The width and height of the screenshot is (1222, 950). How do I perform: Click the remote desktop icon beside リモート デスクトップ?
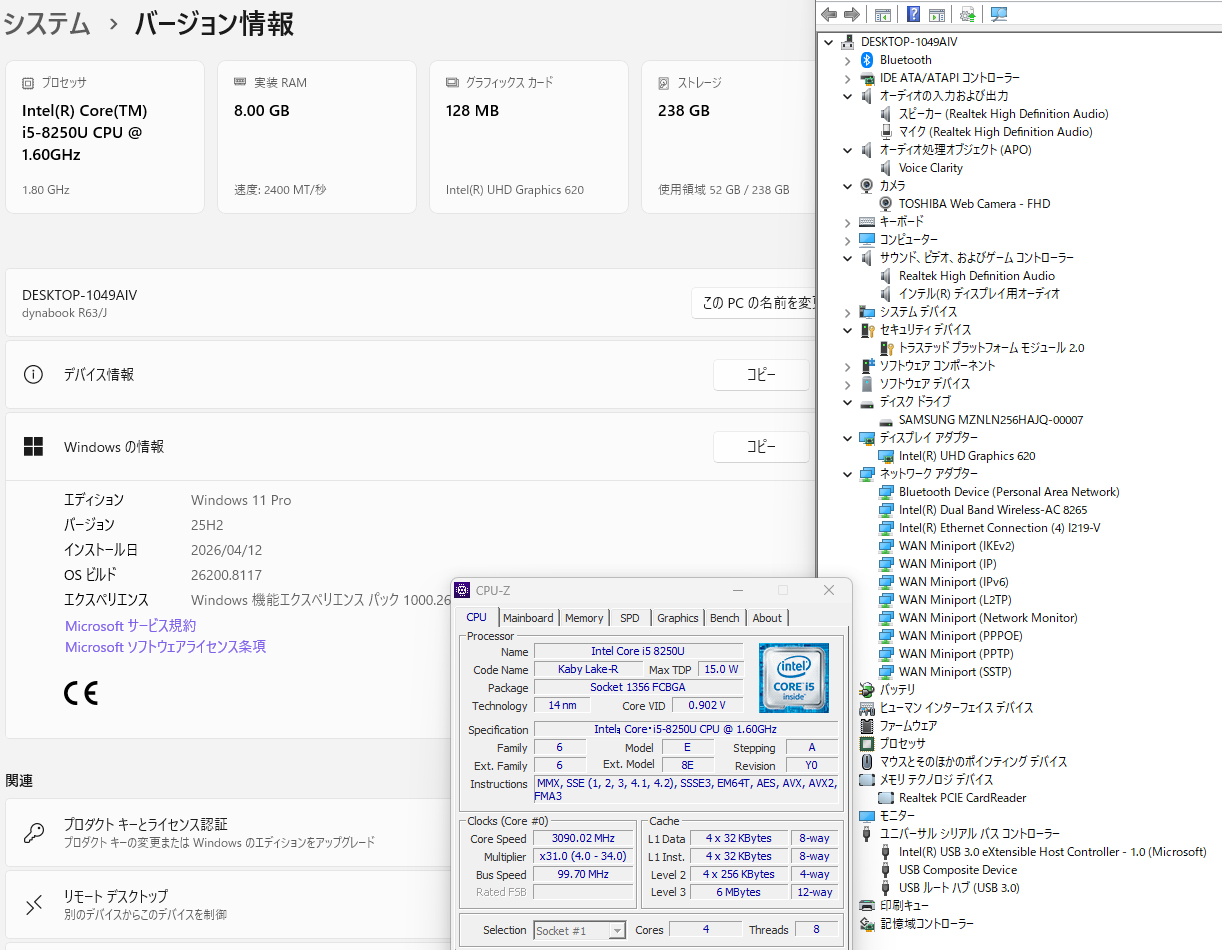pyautogui.click(x=34, y=905)
